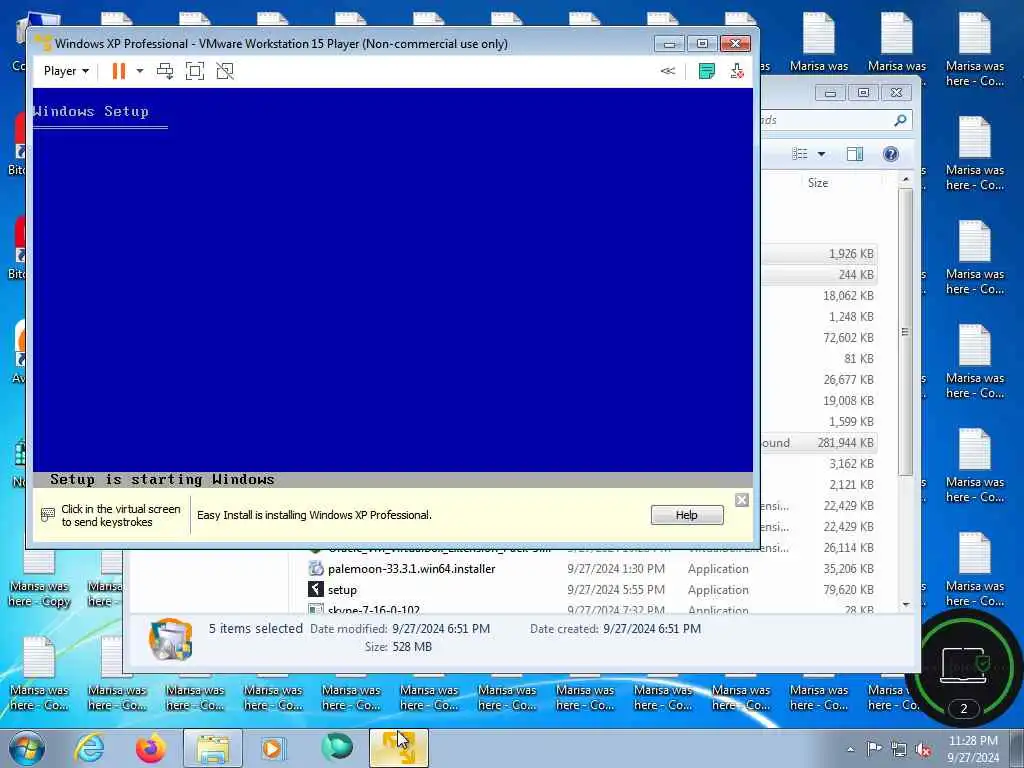Click the 35,206 KB size cell
1024x768 pixels.
[x=848, y=569]
